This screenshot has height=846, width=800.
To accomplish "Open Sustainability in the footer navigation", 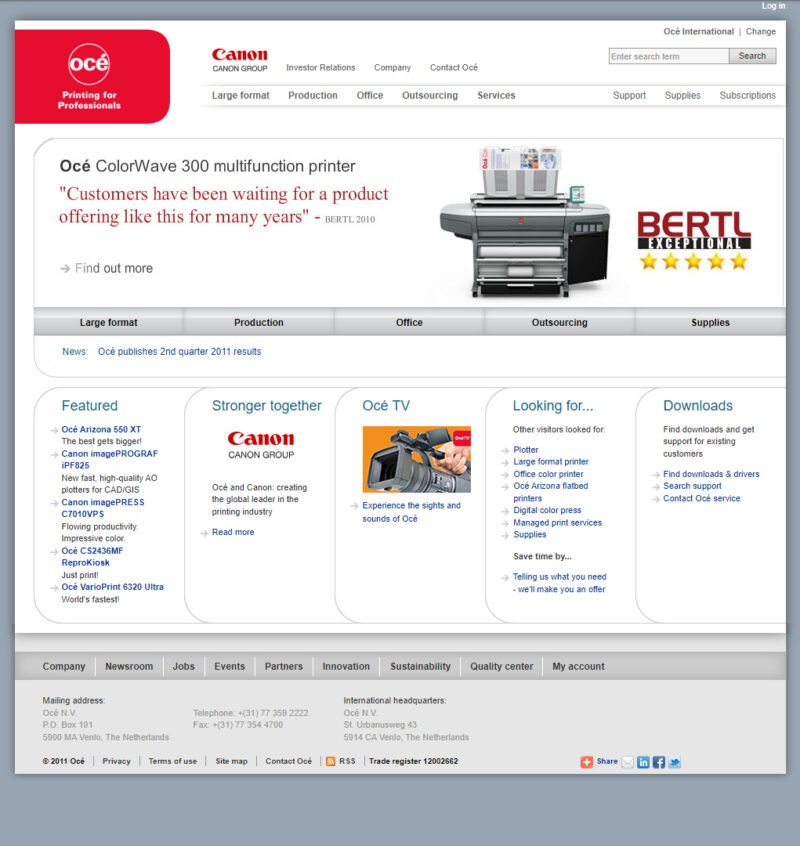I will pos(420,666).
